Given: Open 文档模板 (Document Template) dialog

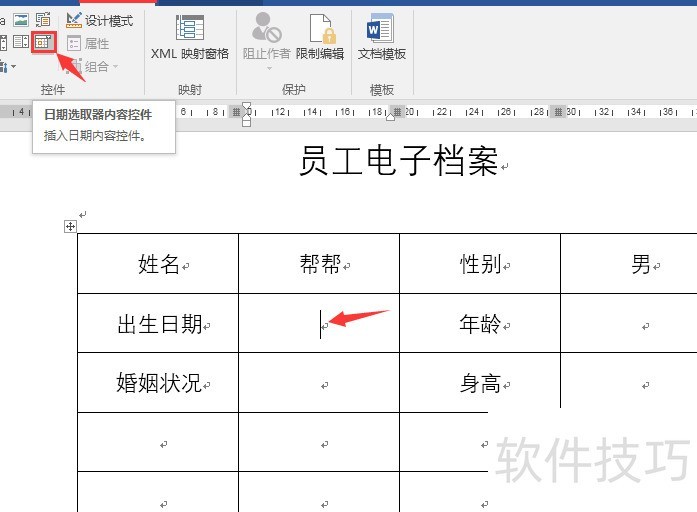Looking at the screenshot, I should [x=381, y=37].
